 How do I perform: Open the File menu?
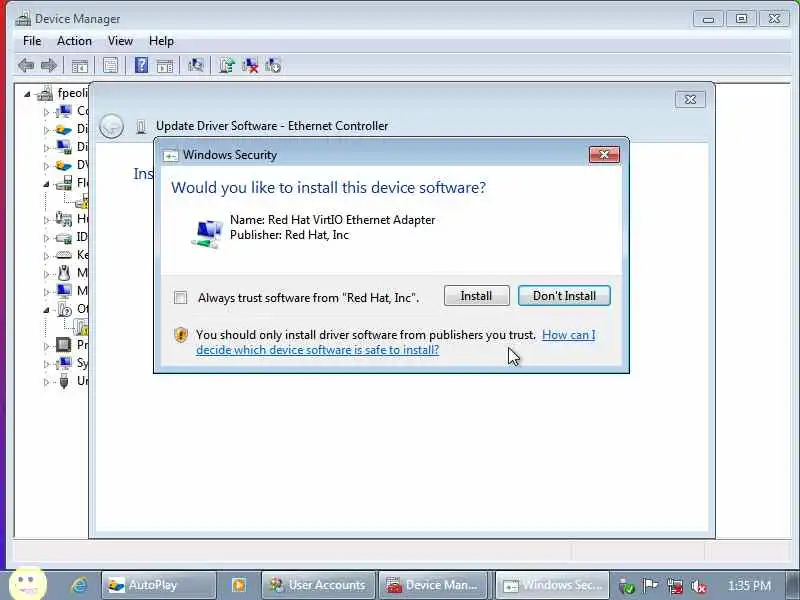tap(32, 41)
